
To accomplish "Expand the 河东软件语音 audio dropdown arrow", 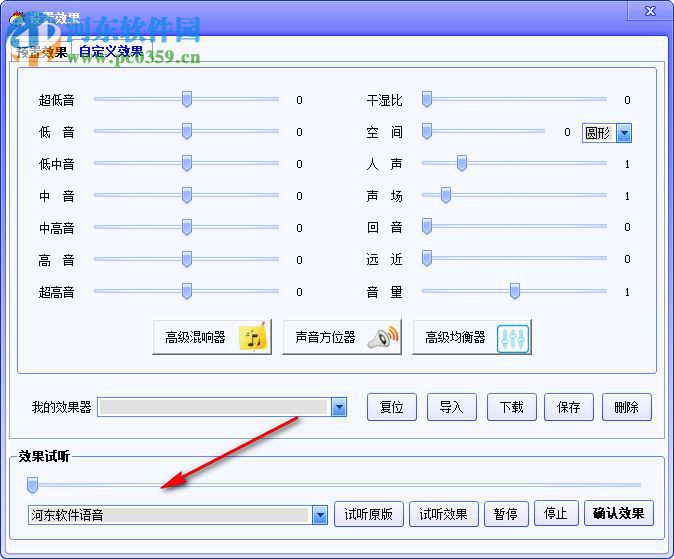I will tap(320, 515).
